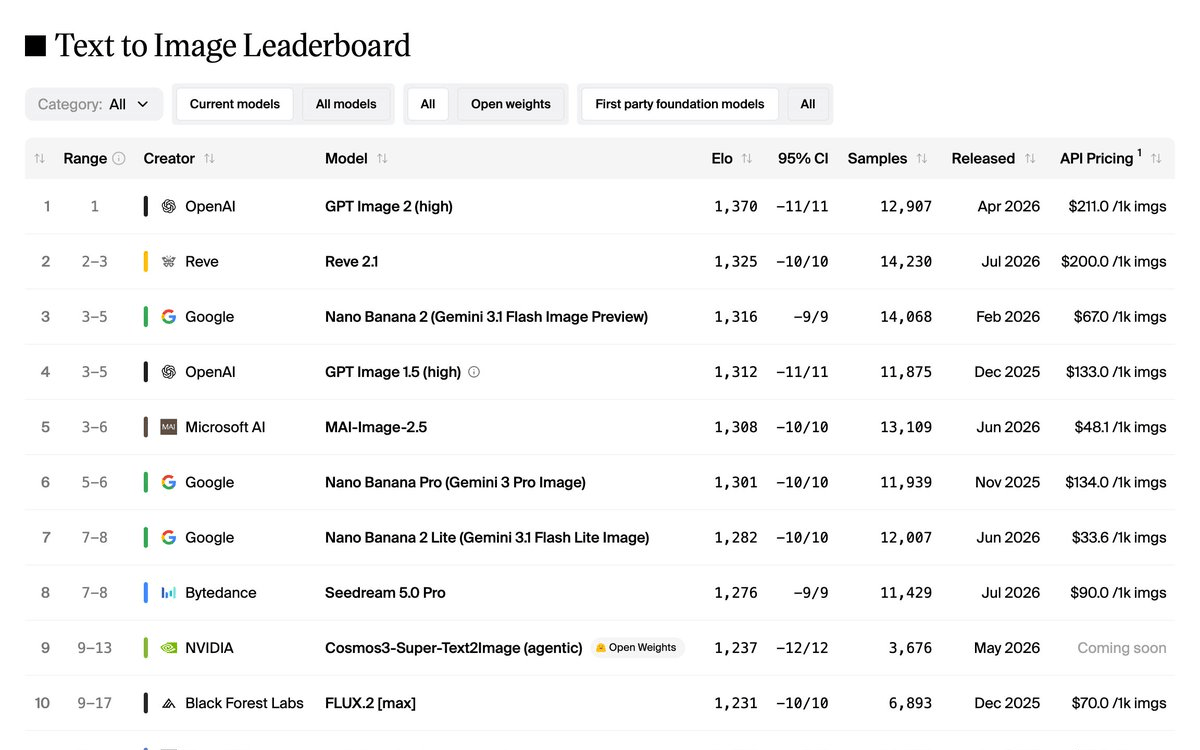
Task: Click the price $33.6 /1k imgs
Action: (1118, 537)
